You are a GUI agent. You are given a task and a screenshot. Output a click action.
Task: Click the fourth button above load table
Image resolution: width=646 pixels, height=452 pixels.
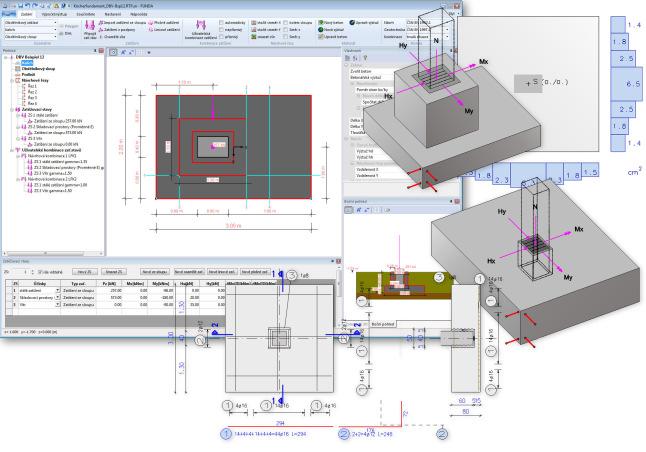point(189,272)
